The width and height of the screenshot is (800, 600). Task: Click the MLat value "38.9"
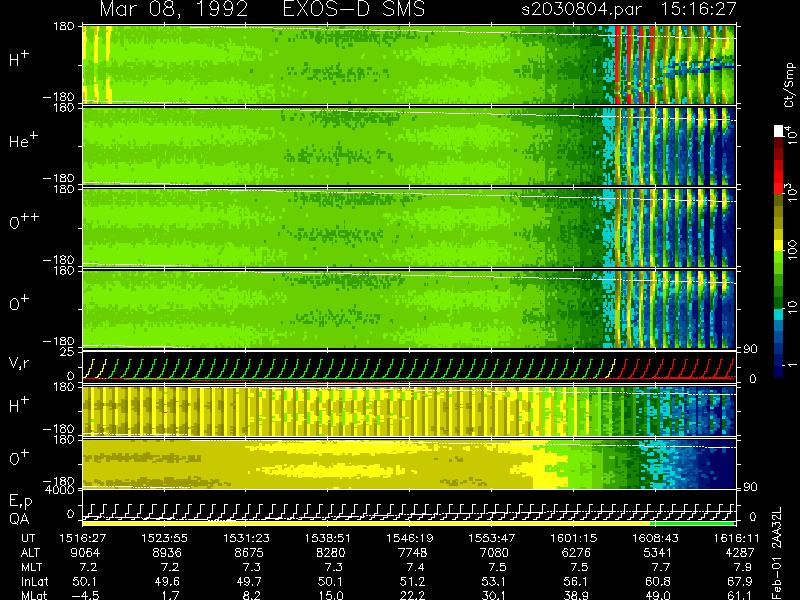[x=576, y=595]
